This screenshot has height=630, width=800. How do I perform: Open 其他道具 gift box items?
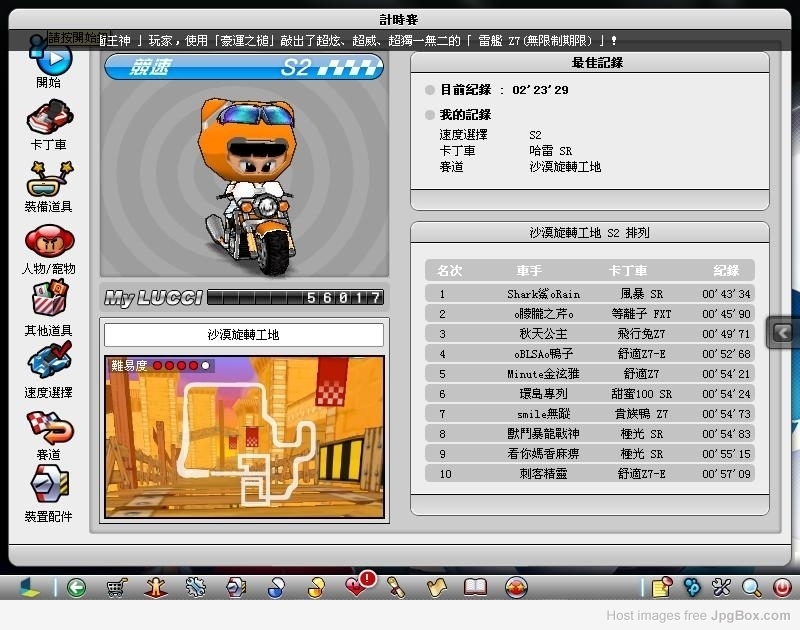[x=48, y=304]
